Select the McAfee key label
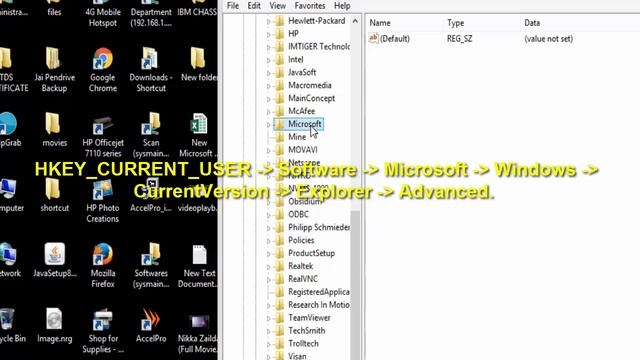640x360 pixels. click(x=301, y=111)
